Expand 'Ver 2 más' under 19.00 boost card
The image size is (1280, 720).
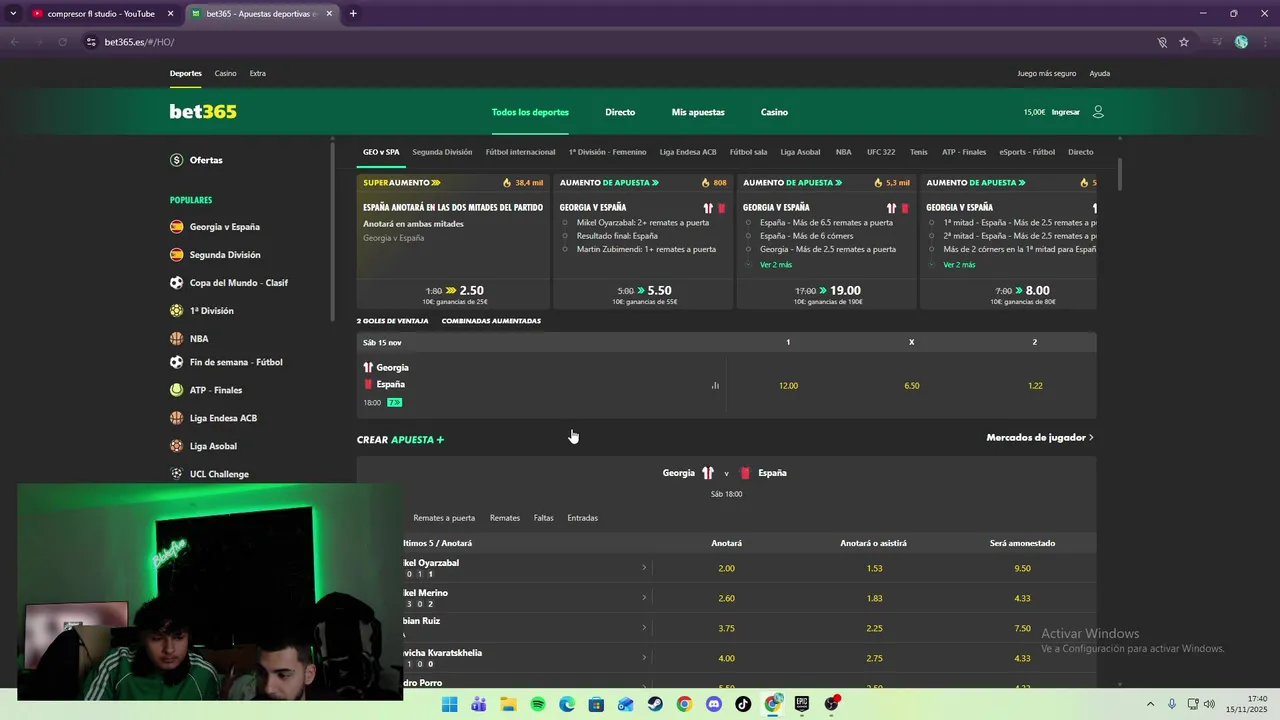(775, 265)
